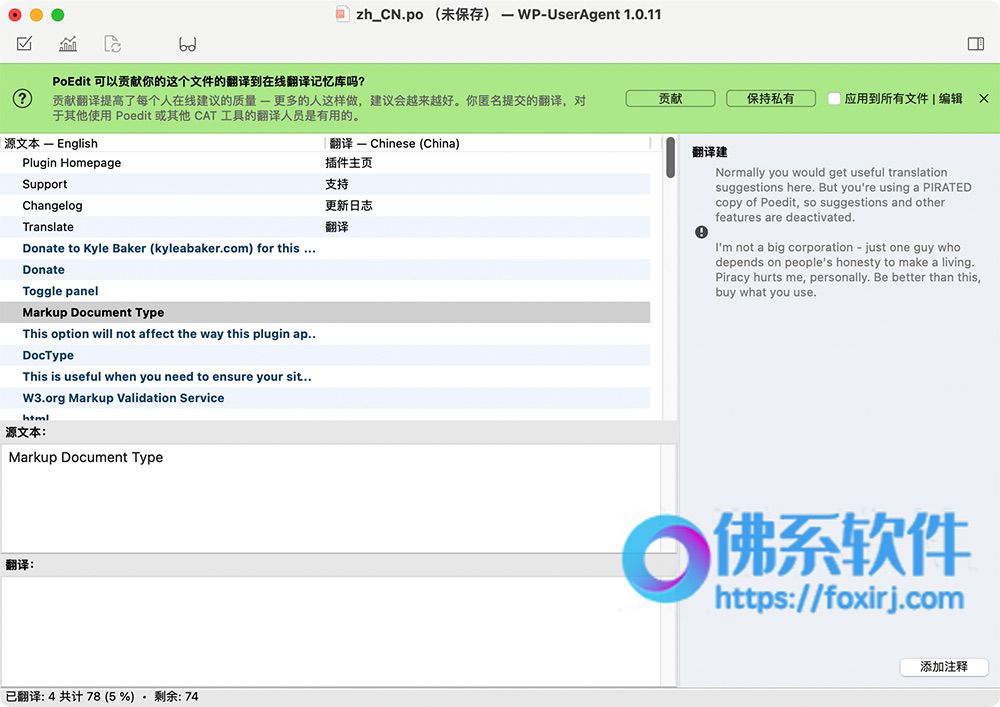This screenshot has height=707, width=1000.
Task: Sort by 源文本 — English column header
Action: 163,143
